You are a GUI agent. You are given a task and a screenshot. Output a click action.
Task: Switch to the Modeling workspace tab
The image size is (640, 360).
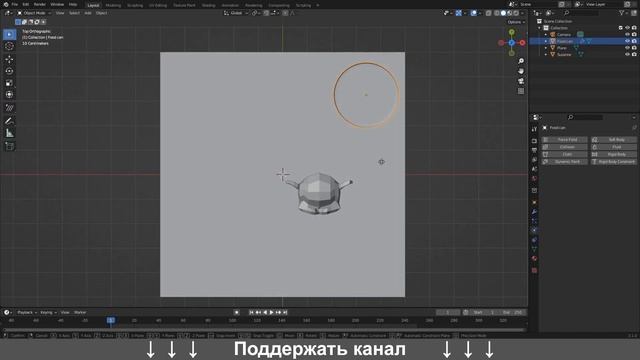(x=113, y=5)
